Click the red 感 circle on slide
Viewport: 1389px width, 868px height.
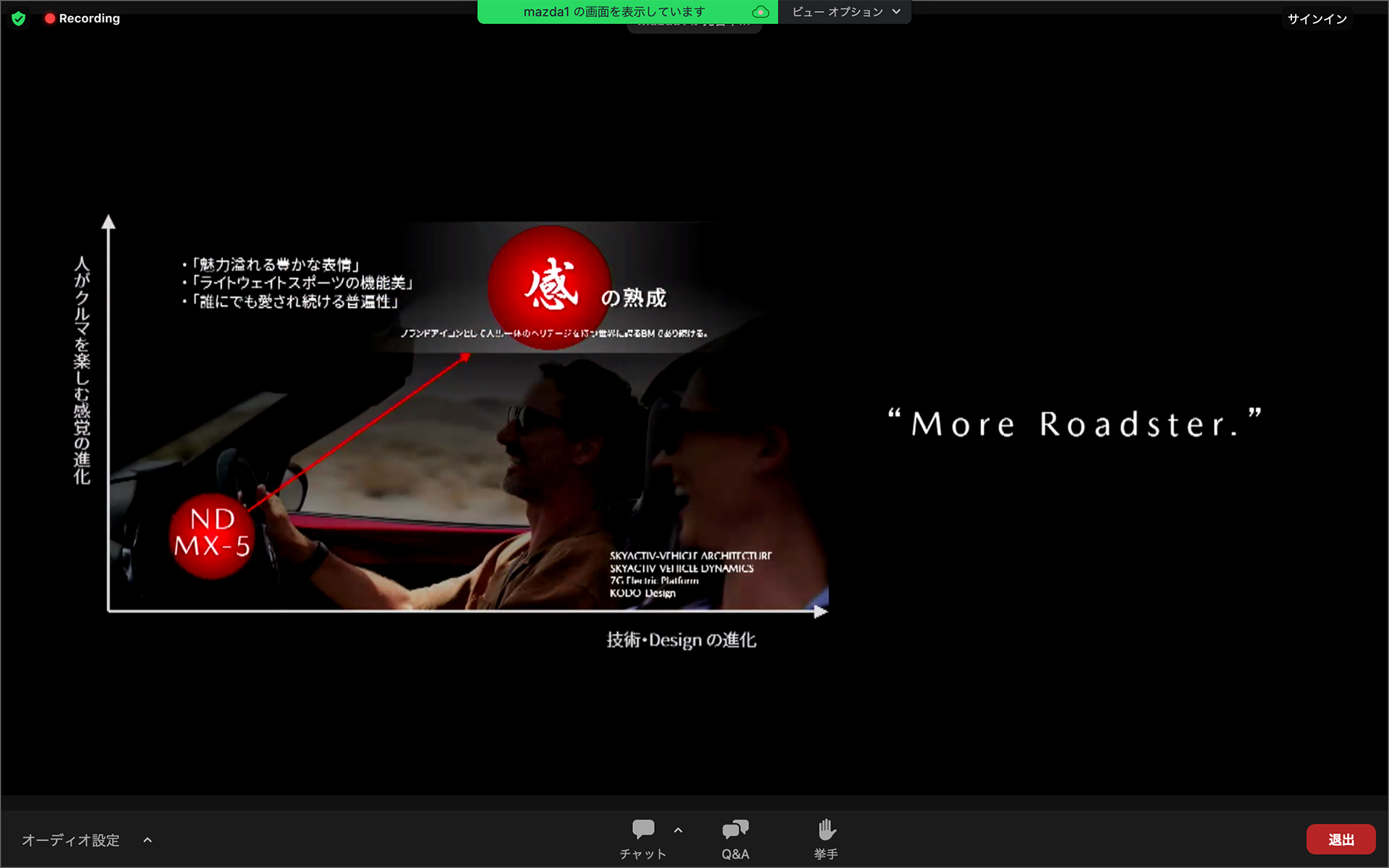pos(550,286)
